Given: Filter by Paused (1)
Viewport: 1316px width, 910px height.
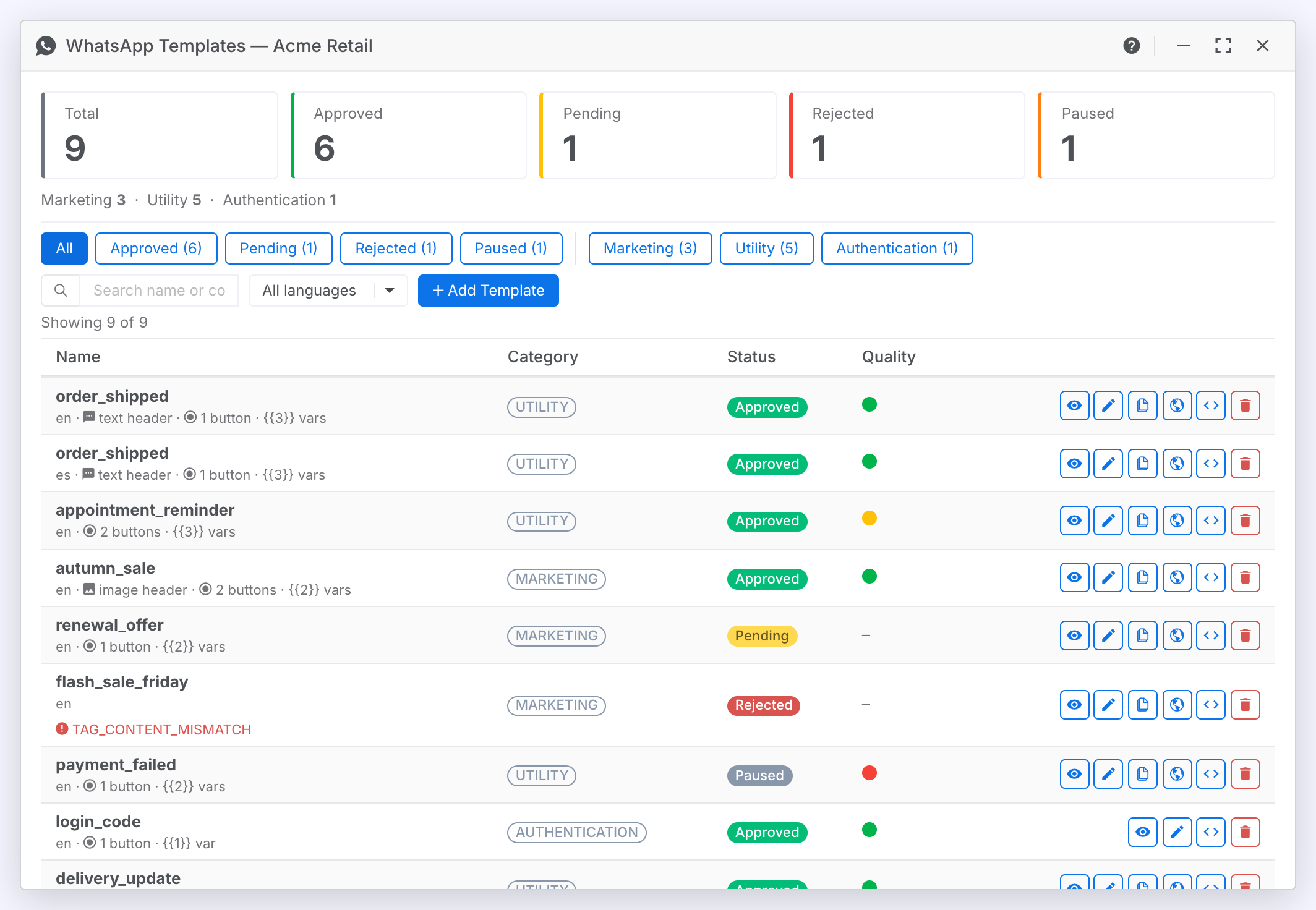Looking at the screenshot, I should (511, 249).
